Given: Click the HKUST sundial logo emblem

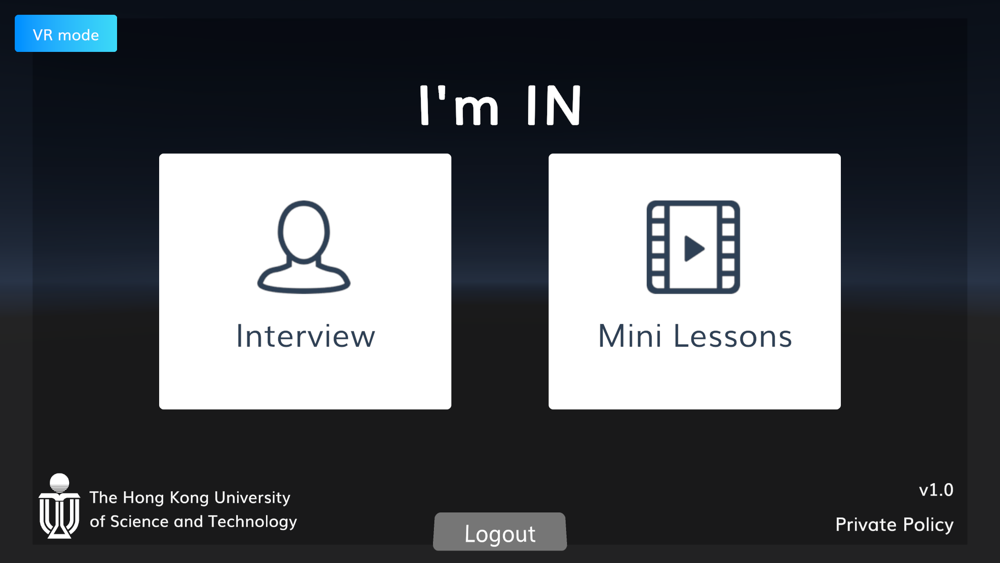Looking at the screenshot, I should point(59,506).
